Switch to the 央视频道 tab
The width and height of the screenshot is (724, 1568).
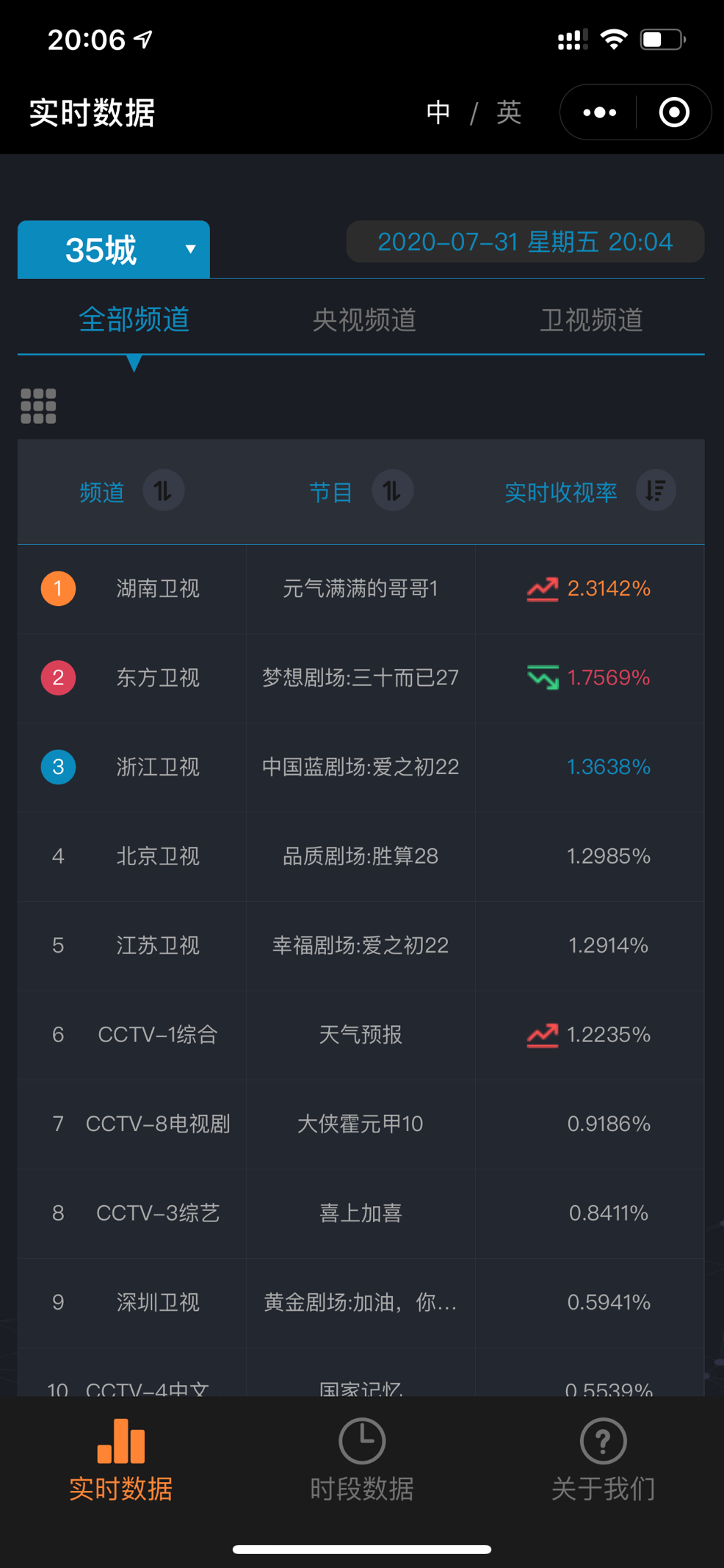pos(364,320)
